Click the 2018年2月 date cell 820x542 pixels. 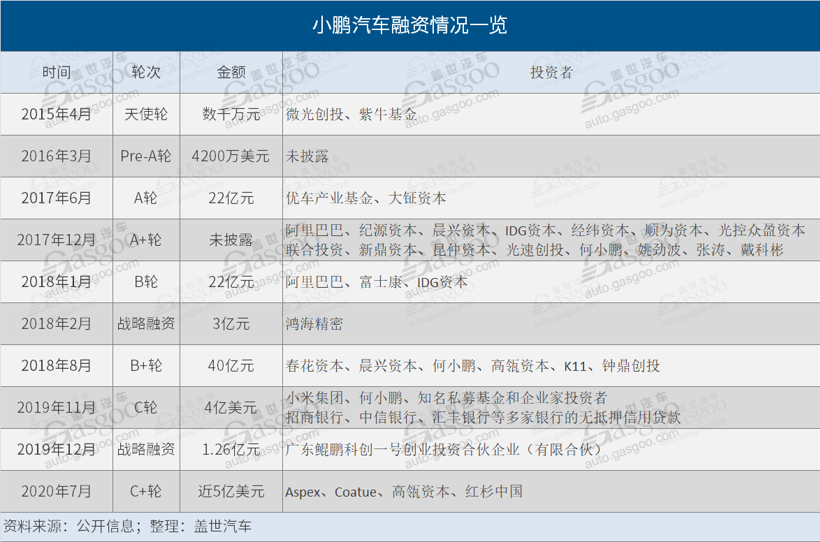pyautogui.click(x=56, y=323)
